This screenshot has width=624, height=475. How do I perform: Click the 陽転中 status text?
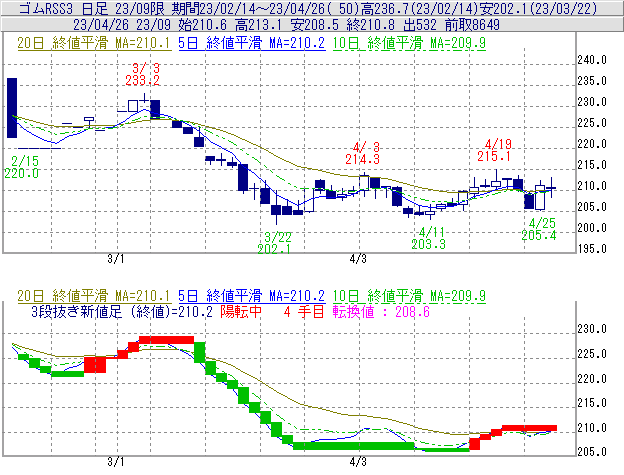[241, 312]
